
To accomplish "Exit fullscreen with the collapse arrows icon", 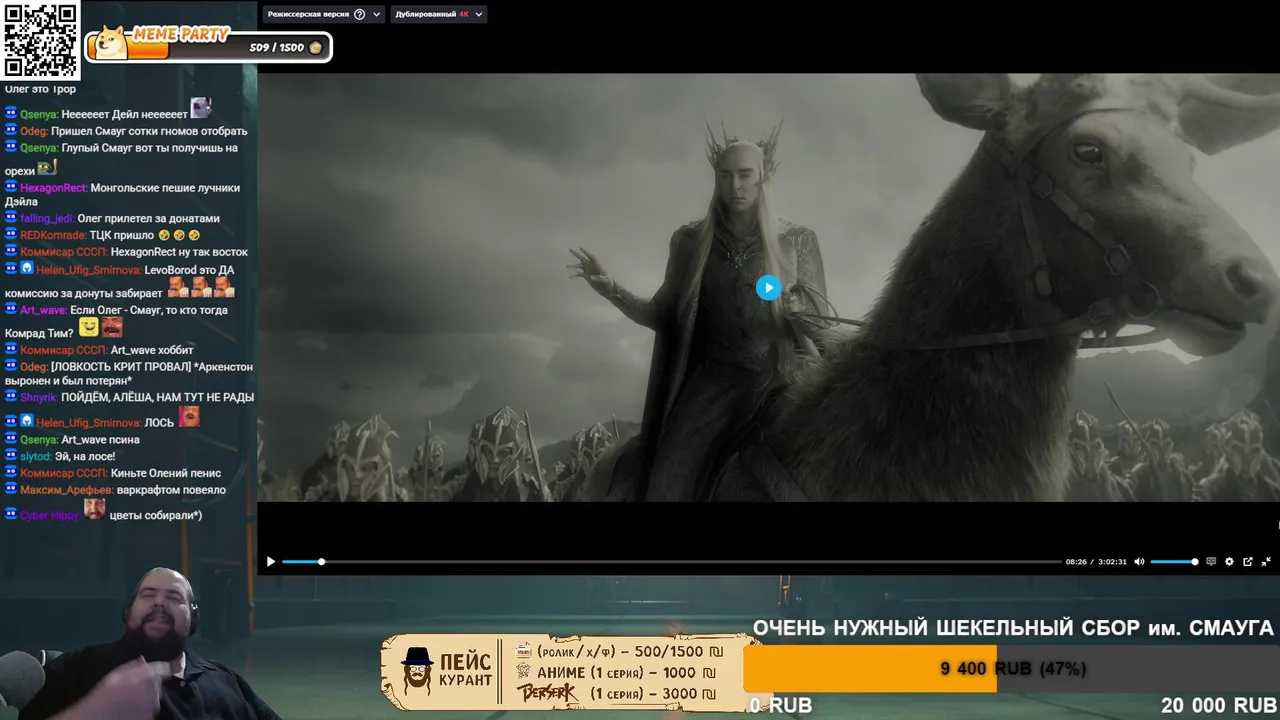I will tap(1266, 562).
